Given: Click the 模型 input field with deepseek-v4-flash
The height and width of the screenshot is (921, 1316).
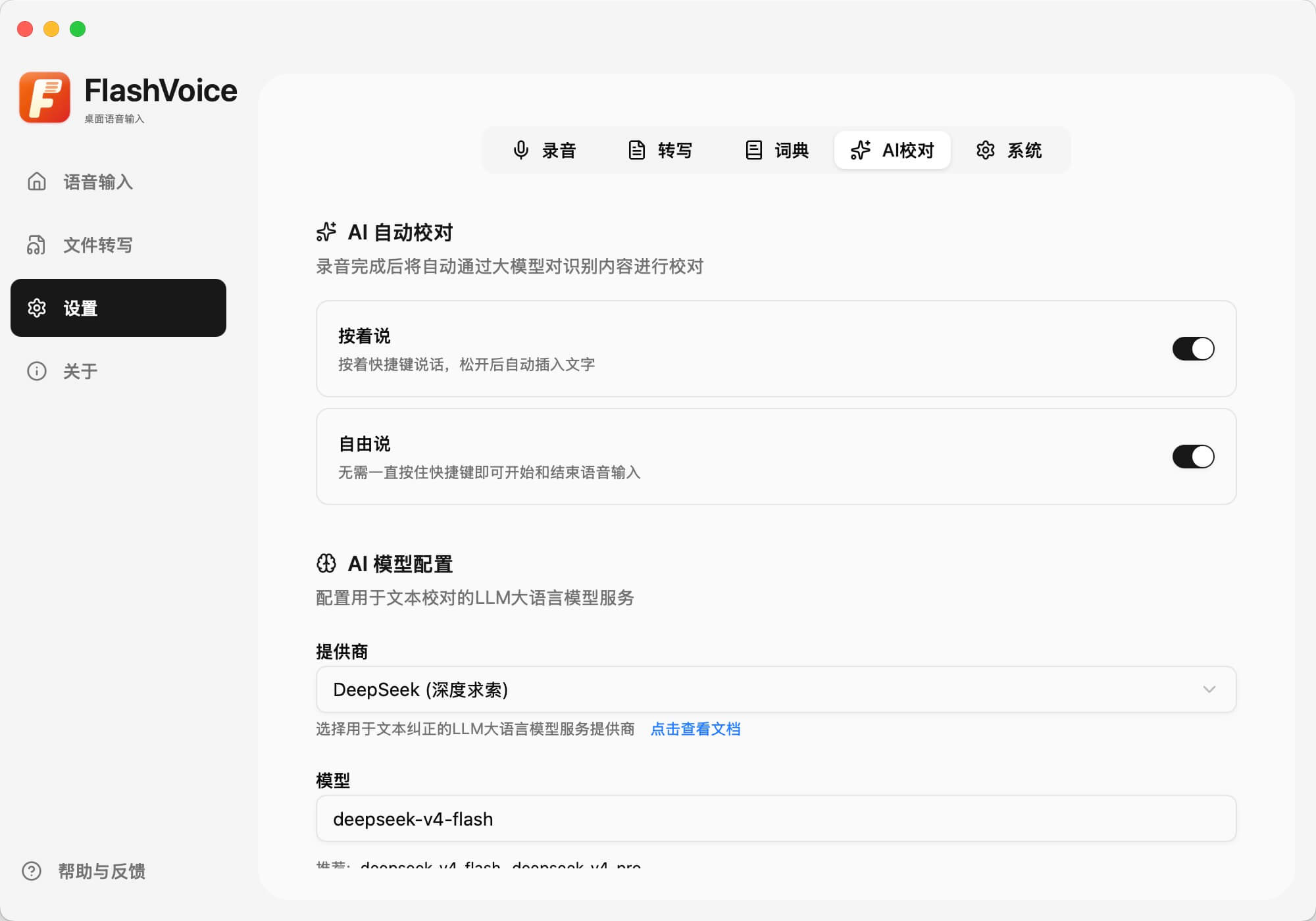Looking at the screenshot, I should [776, 818].
